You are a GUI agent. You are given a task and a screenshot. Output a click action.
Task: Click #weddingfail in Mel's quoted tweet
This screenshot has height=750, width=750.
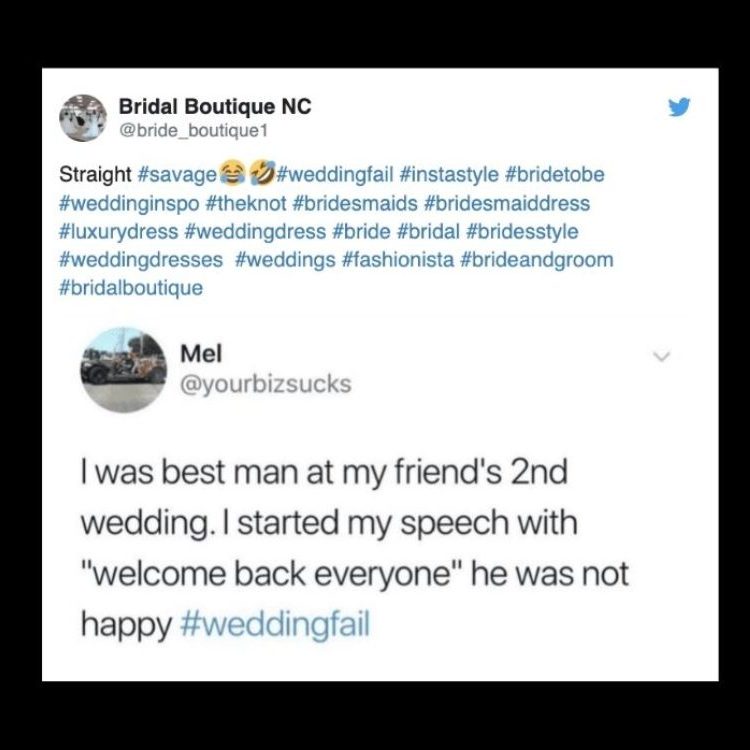pyautogui.click(x=276, y=624)
